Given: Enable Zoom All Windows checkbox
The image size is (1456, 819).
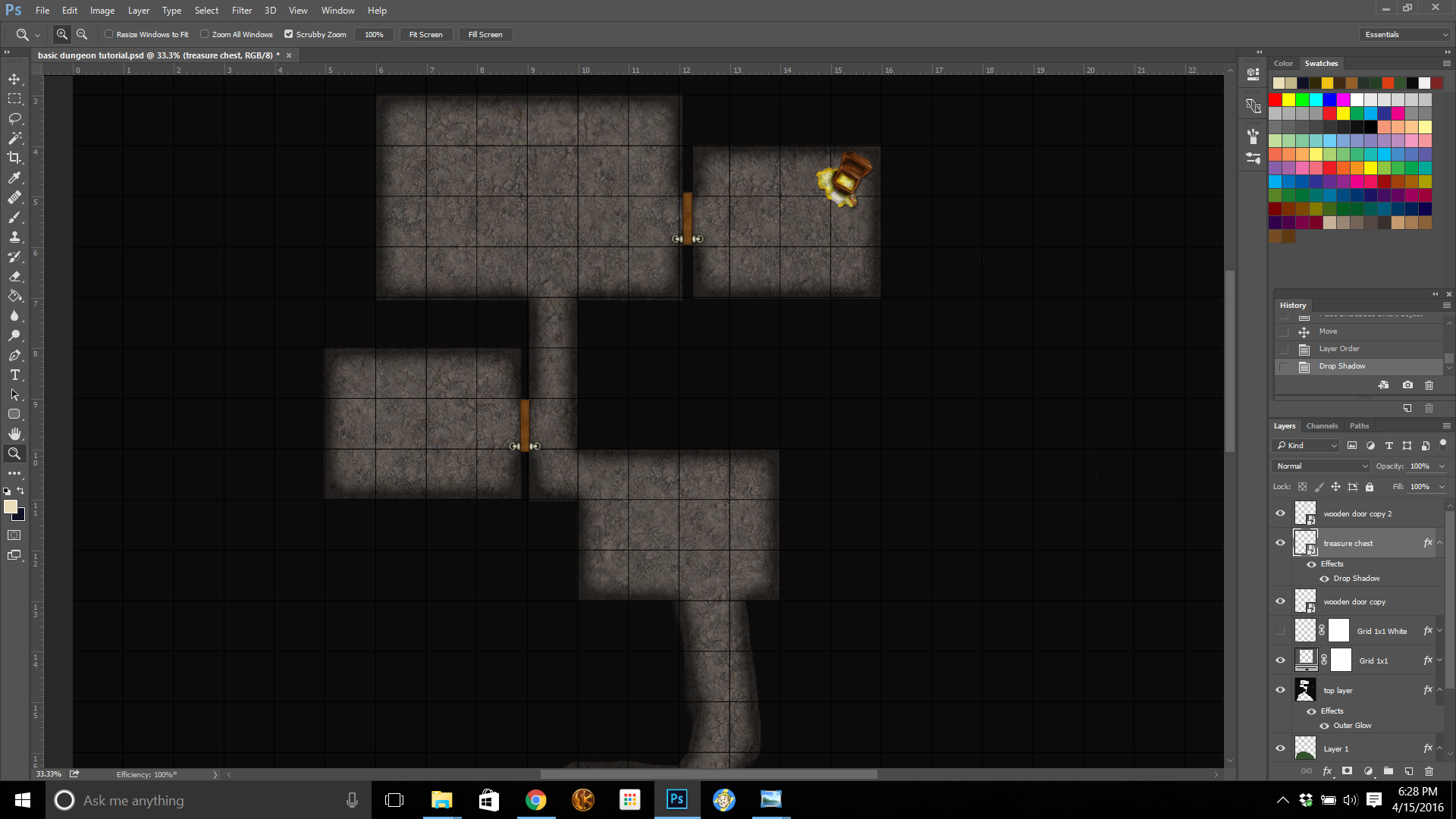Looking at the screenshot, I should tap(205, 34).
